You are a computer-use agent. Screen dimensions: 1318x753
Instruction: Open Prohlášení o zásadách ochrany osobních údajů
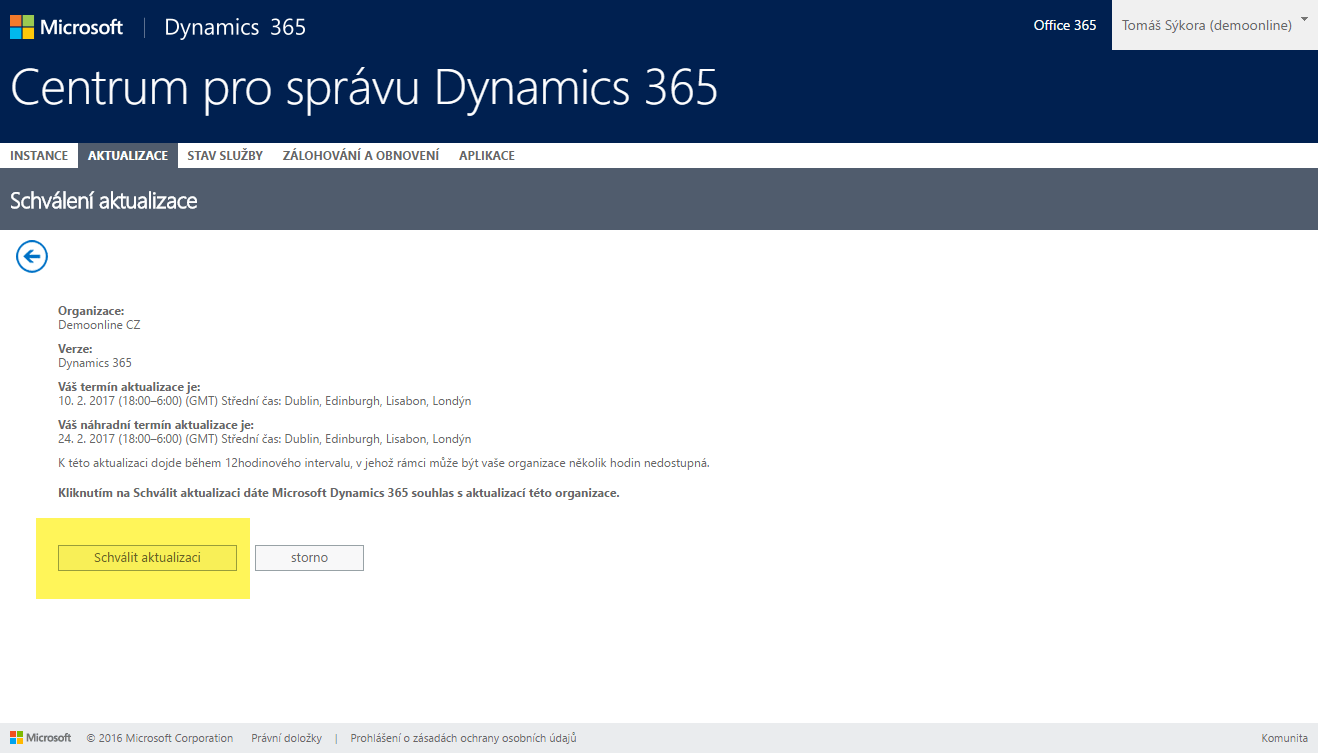(x=463, y=738)
